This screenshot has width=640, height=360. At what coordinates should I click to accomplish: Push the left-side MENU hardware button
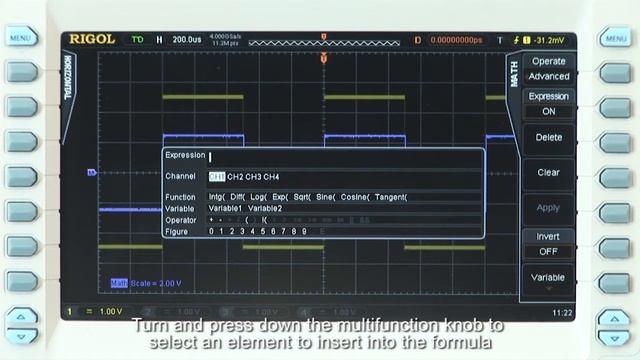coord(21,38)
